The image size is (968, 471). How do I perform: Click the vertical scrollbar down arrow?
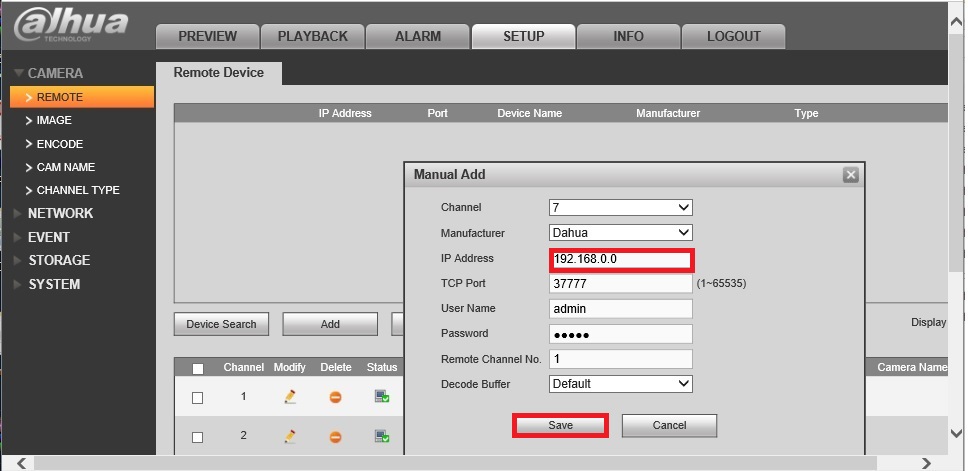click(957, 433)
